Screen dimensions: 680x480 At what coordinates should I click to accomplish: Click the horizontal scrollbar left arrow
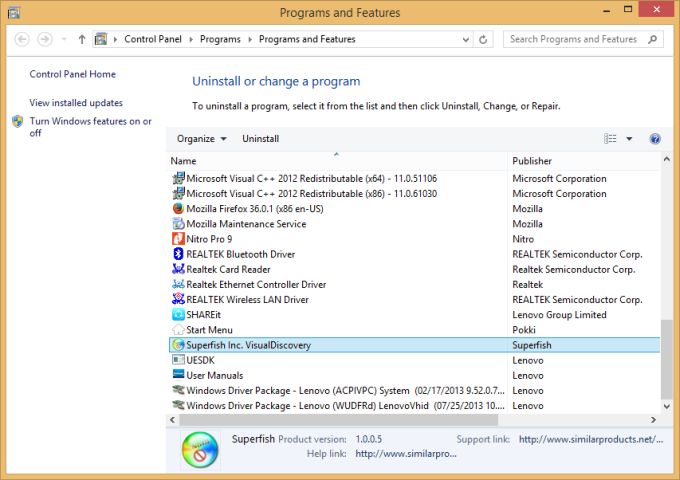pyautogui.click(x=173, y=420)
